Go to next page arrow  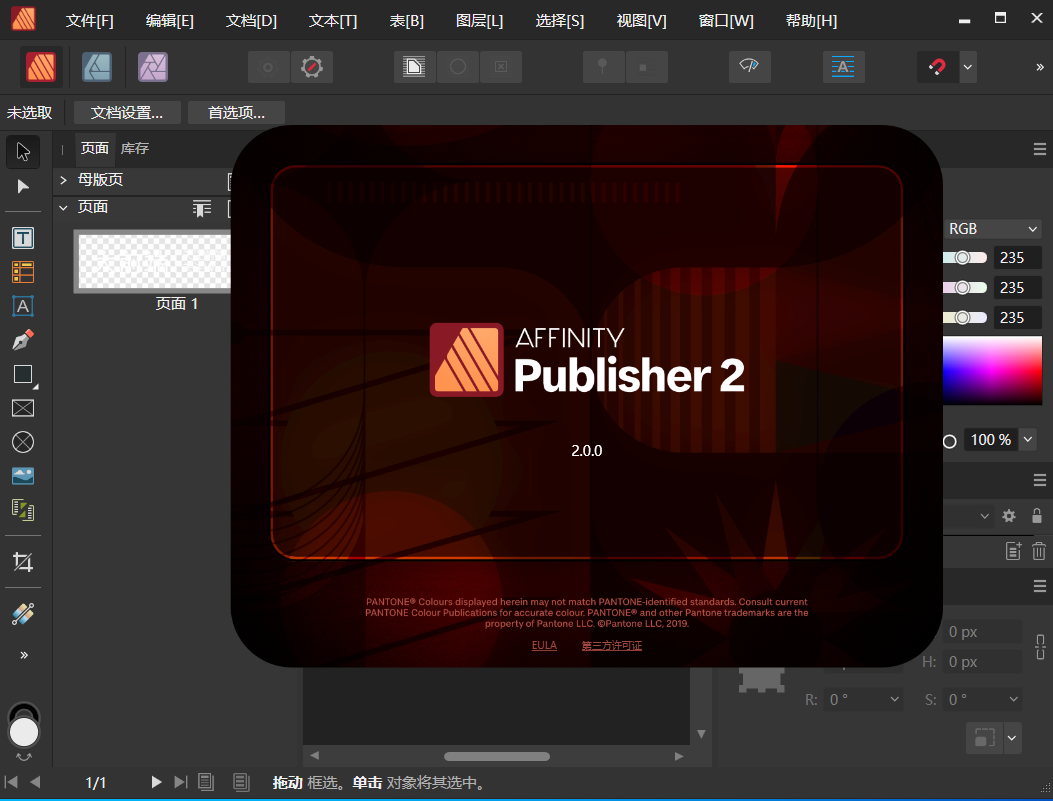click(156, 782)
